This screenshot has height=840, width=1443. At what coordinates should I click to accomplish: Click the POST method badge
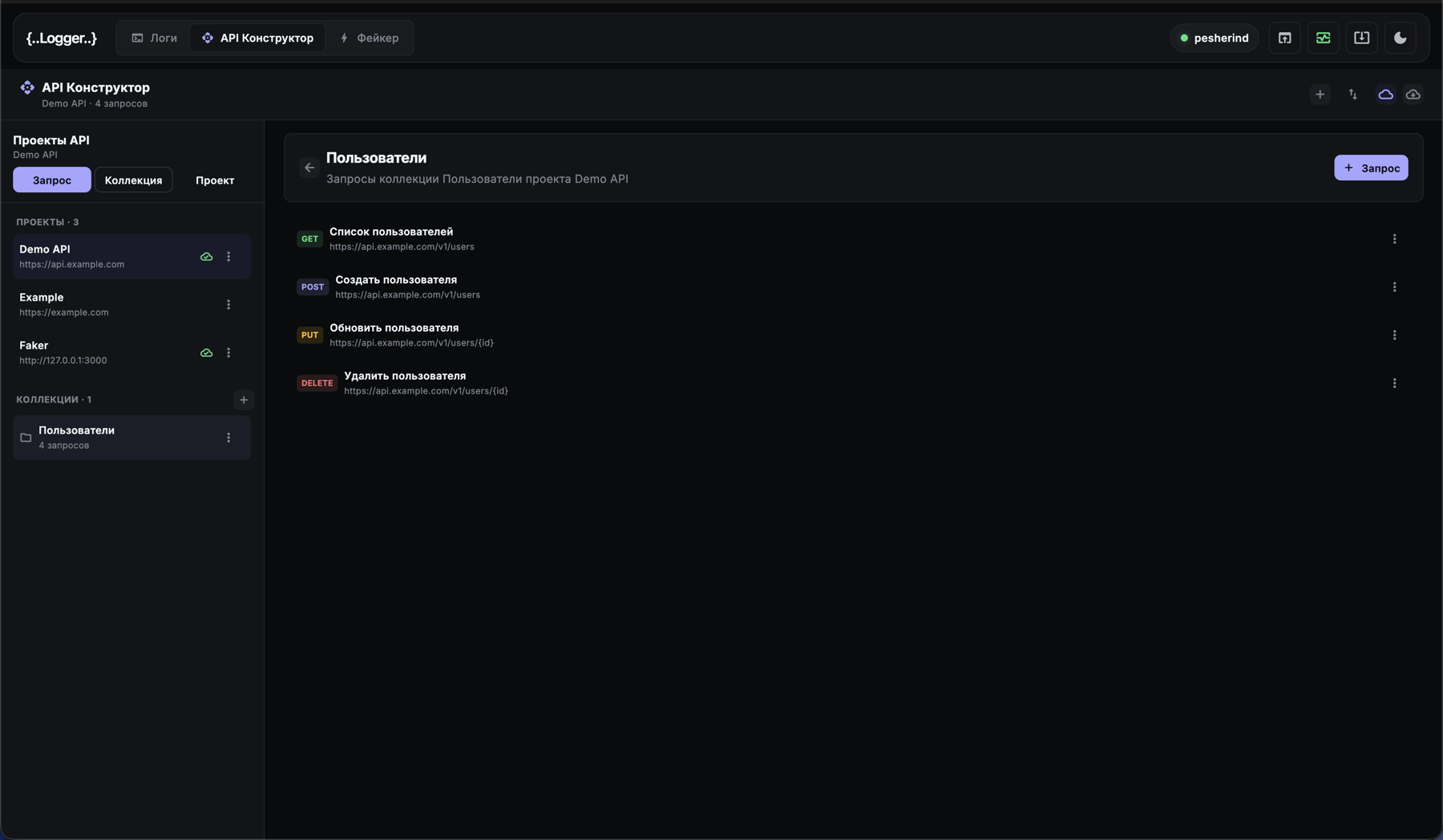(x=313, y=287)
